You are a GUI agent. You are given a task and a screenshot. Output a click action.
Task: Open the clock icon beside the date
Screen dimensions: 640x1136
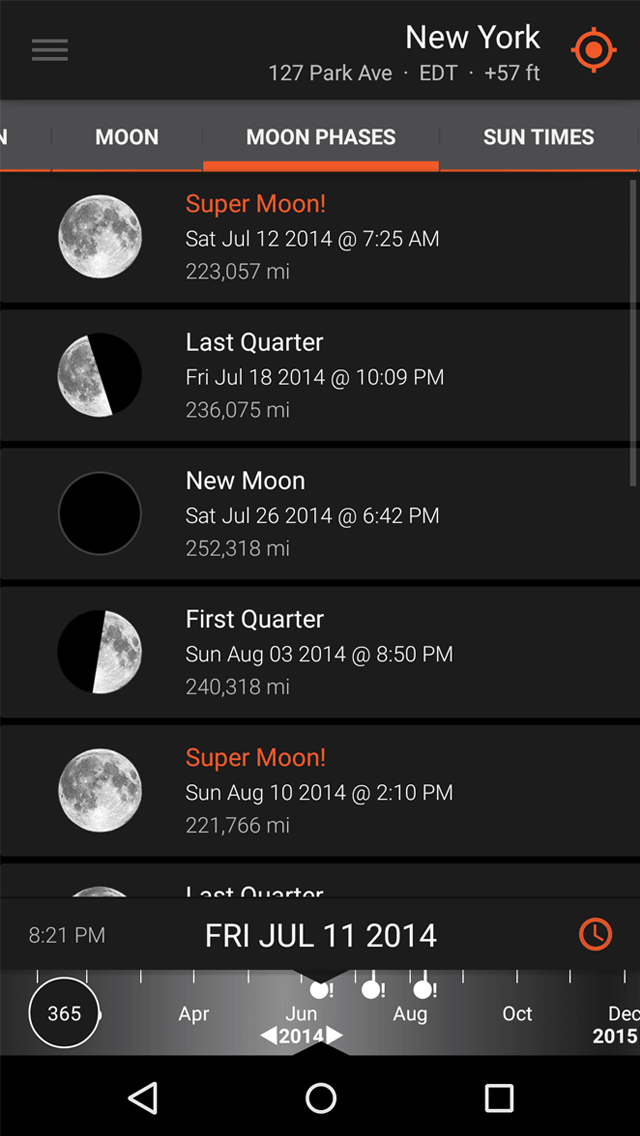click(x=594, y=934)
